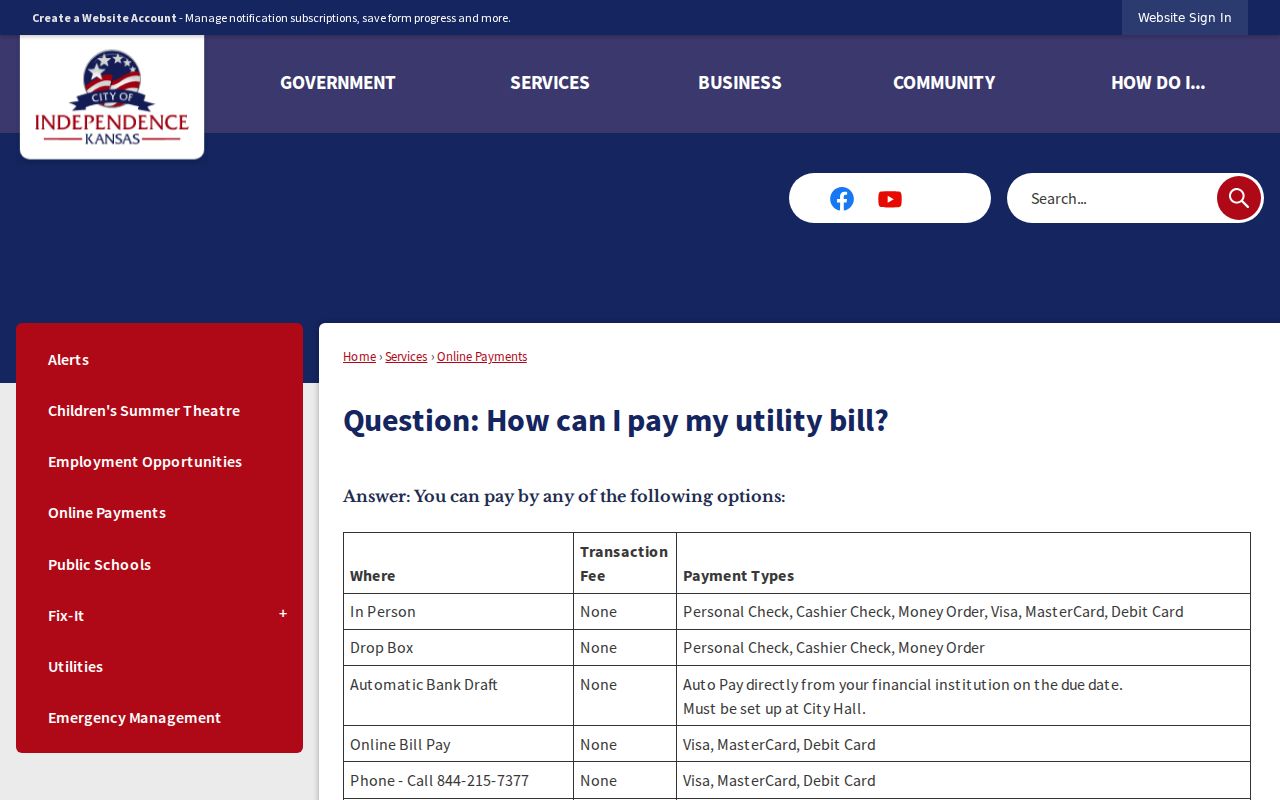Open the Services menu
This screenshot has height=800, width=1280.
(550, 83)
